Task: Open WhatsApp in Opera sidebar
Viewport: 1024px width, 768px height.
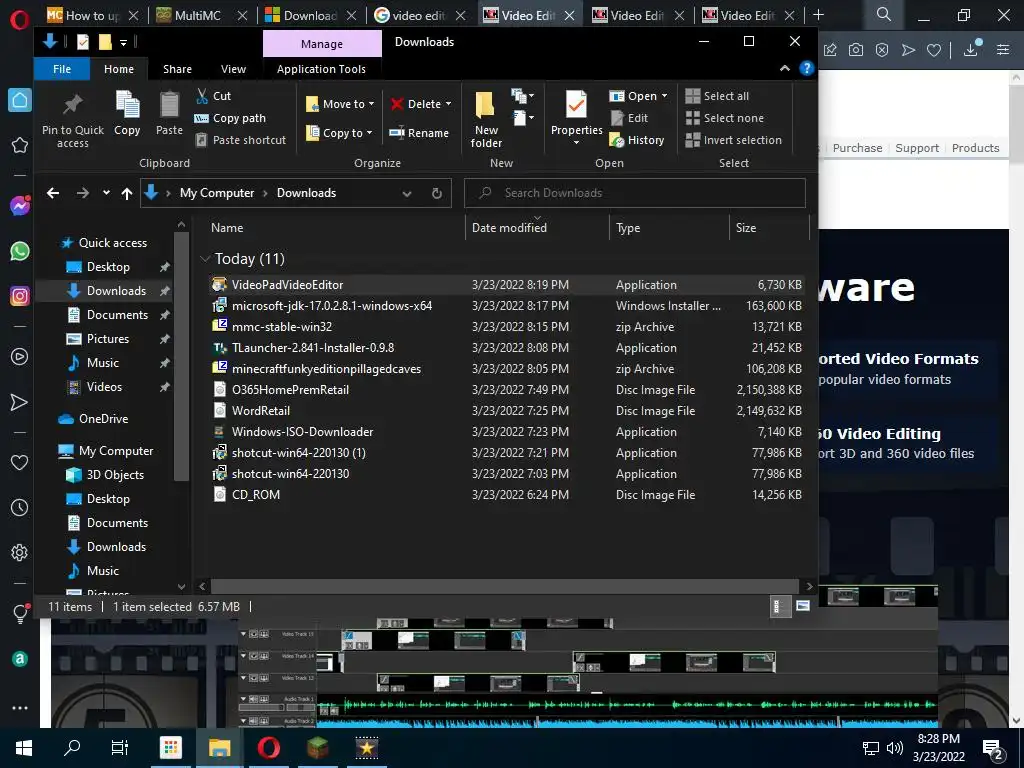Action: 20,251
